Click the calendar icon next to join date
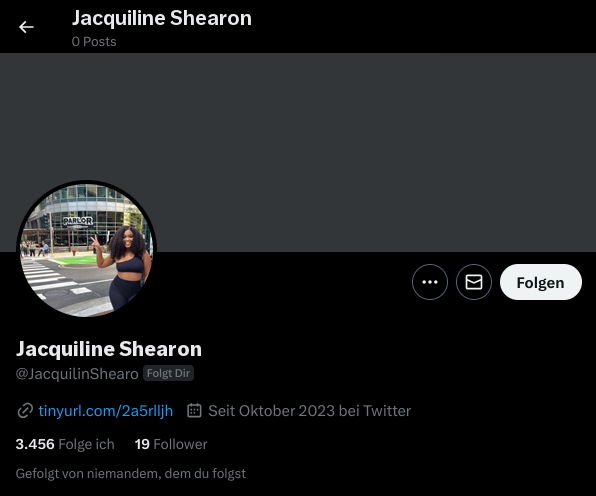This screenshot has height=496, width=596. (194, 410)
